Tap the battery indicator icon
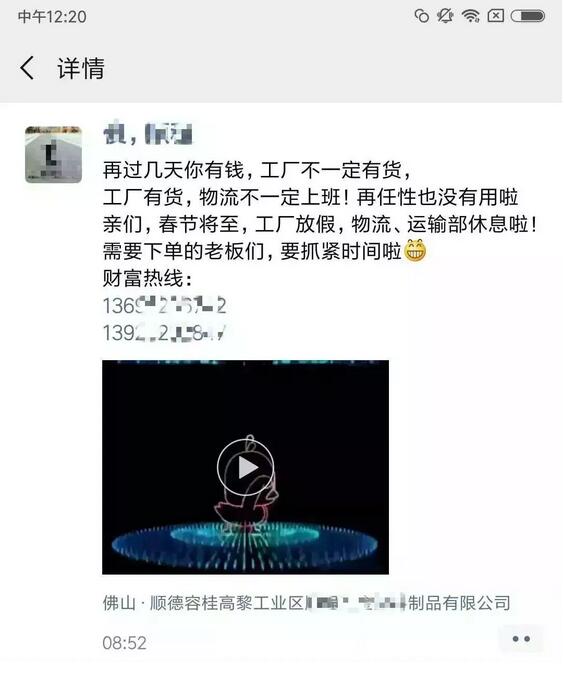 [528, 16]
